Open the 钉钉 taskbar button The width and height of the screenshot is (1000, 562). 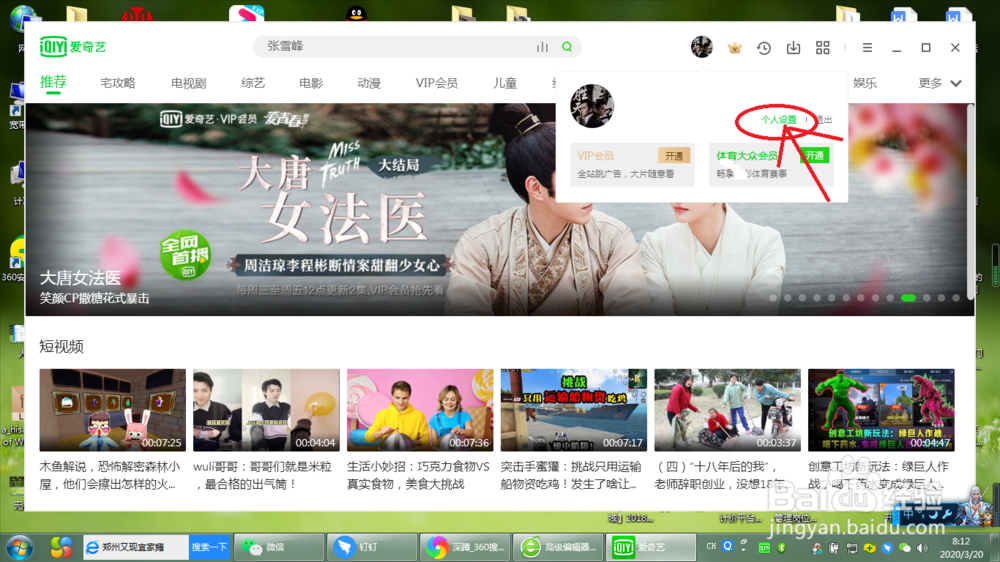[372, 547]
